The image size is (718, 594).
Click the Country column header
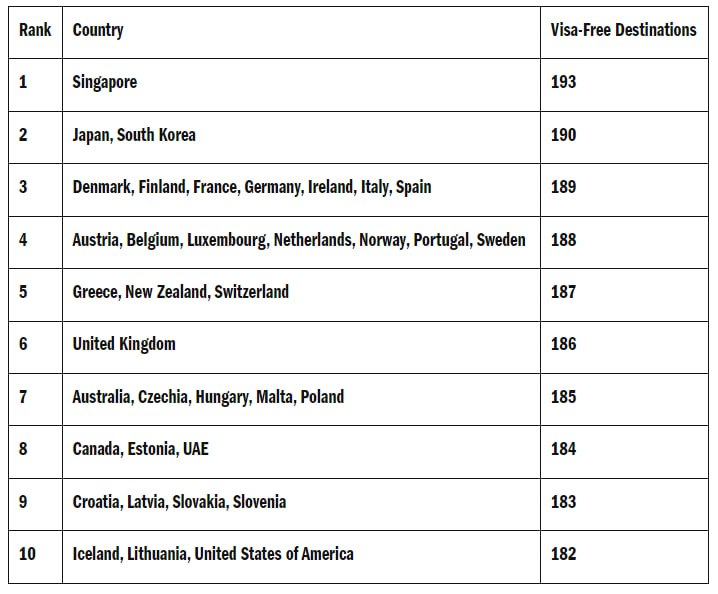[98, 30]
